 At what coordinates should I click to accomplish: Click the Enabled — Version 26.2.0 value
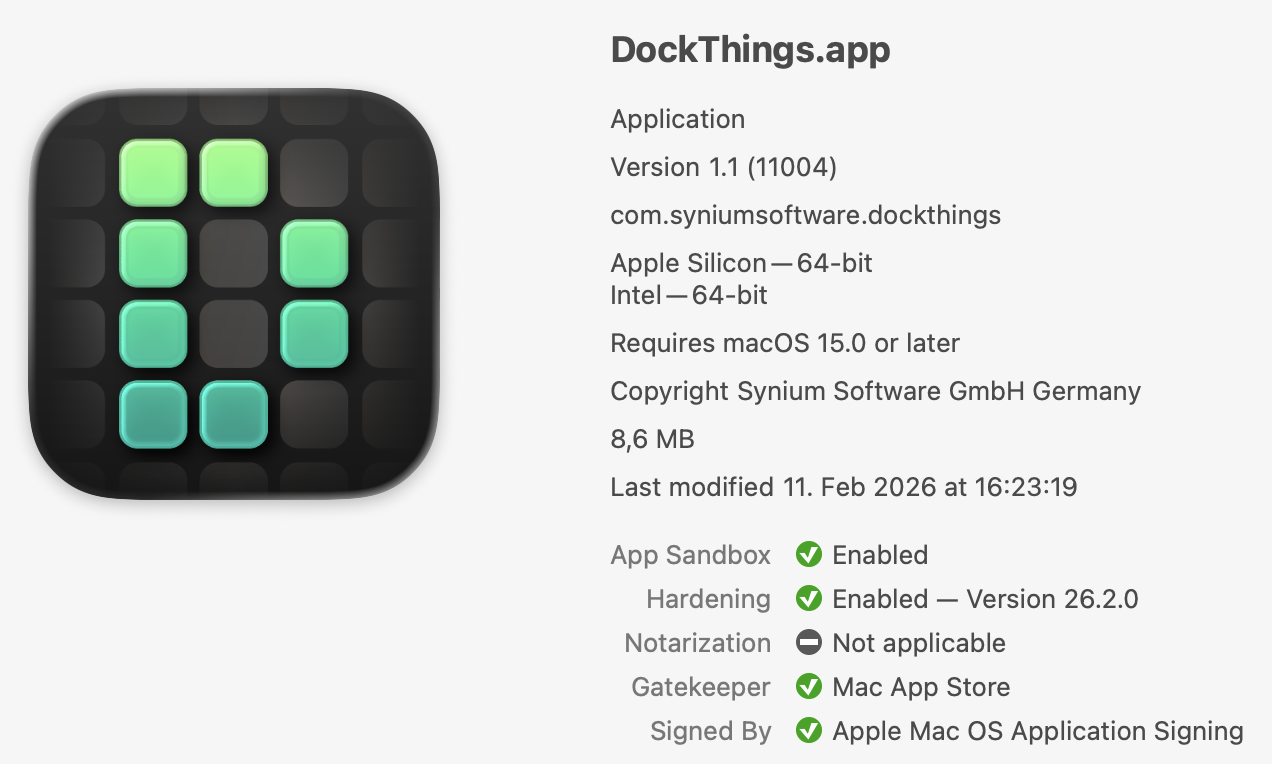point(985,599)
